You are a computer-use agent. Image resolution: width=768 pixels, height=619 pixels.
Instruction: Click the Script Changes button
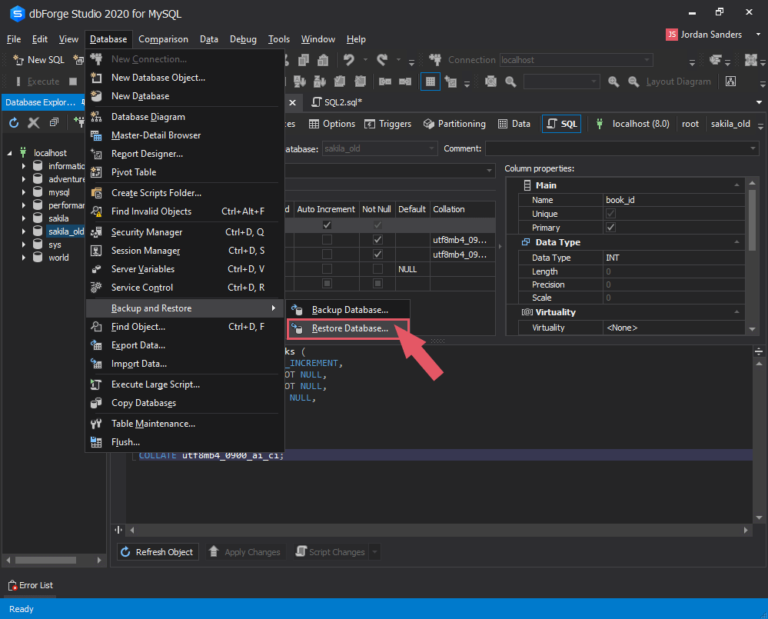[x=331, y=552]
